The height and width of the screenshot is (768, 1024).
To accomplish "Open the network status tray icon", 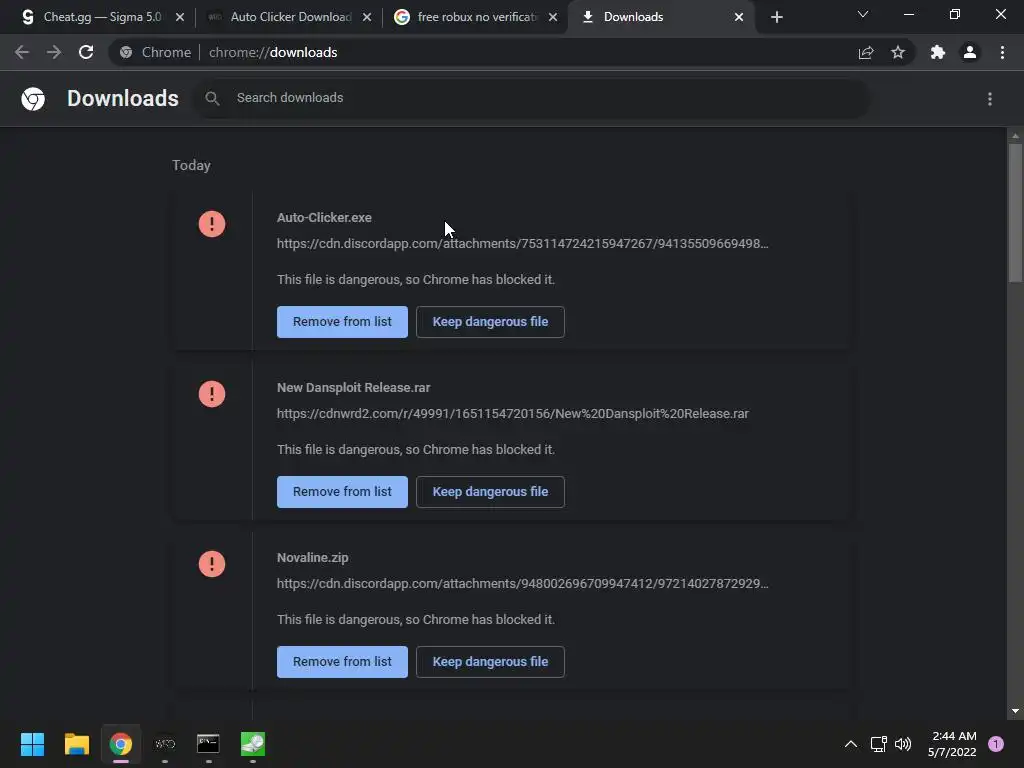I will (878, 744).
